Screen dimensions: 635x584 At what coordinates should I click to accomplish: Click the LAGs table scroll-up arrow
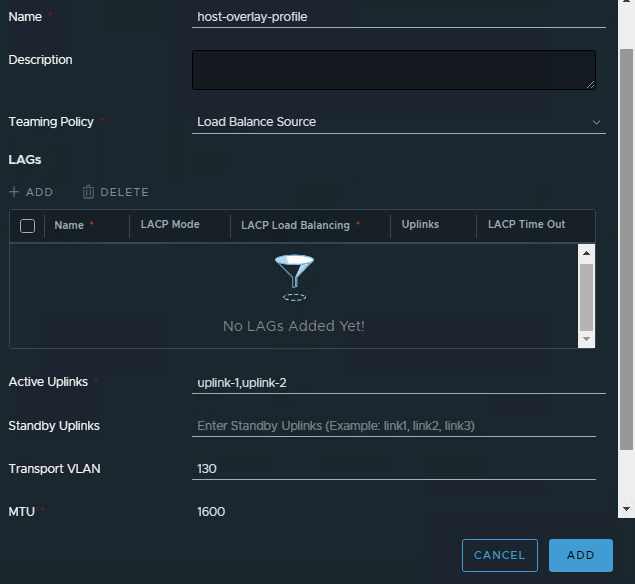coord(587,254)
